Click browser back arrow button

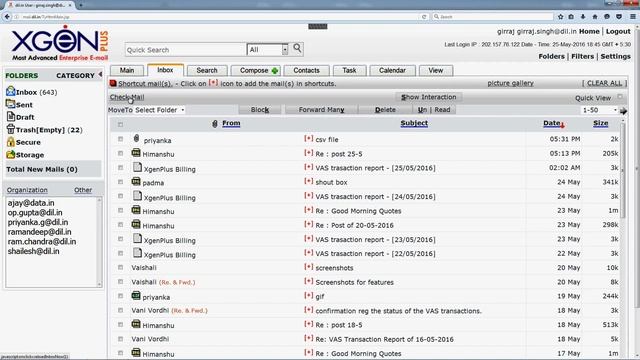[7, 17]
